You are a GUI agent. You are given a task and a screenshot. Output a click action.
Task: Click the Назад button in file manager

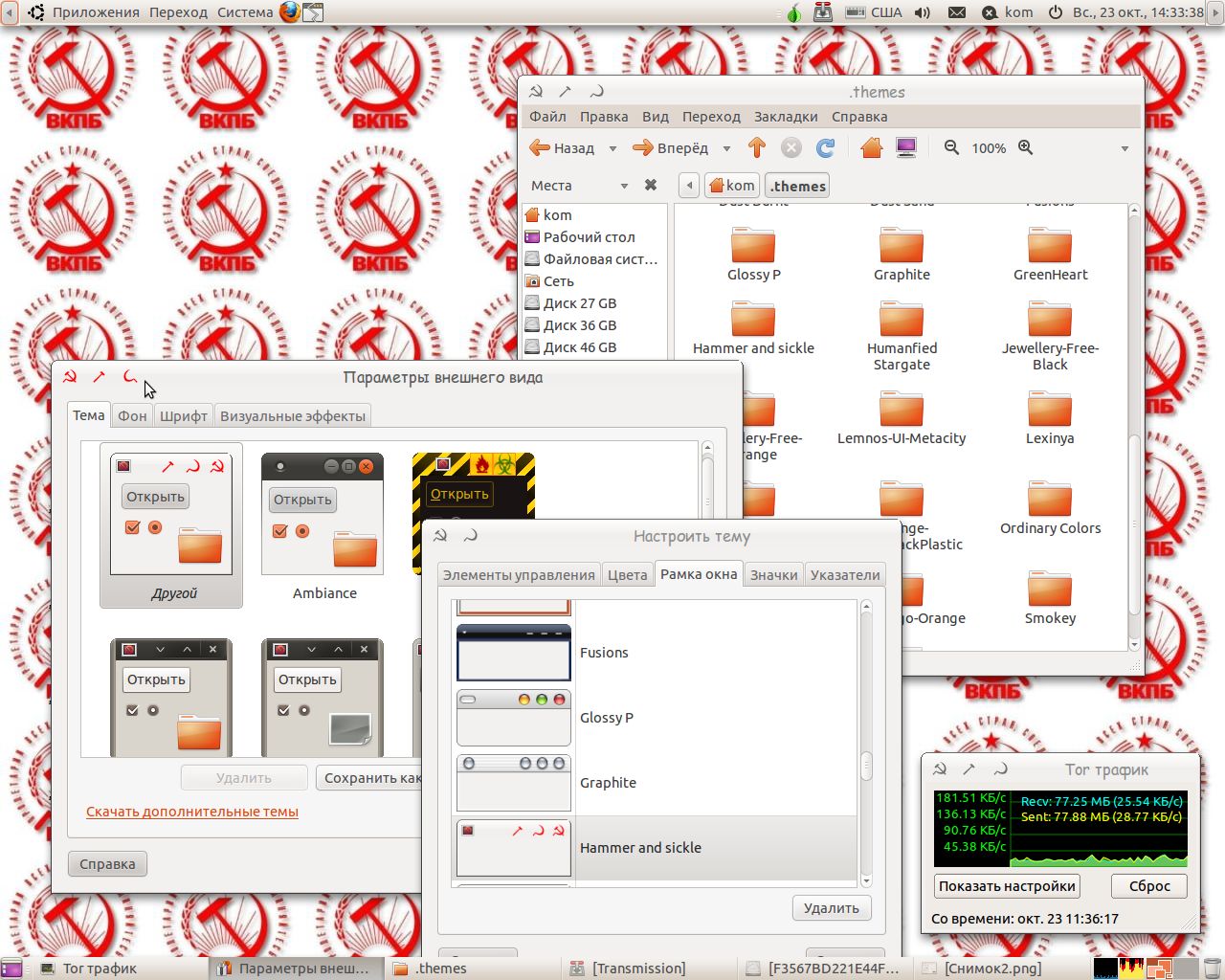tap(563, 148)
